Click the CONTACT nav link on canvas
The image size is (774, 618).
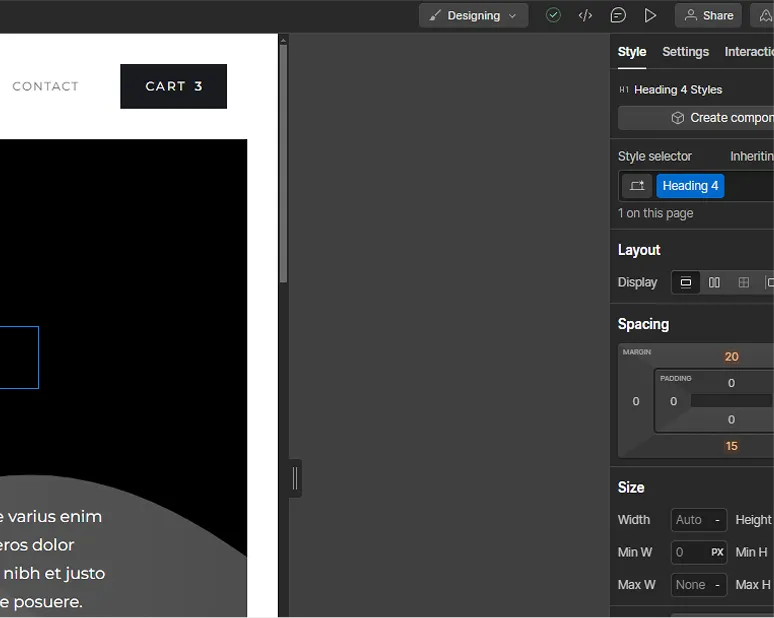click(45, 86)
